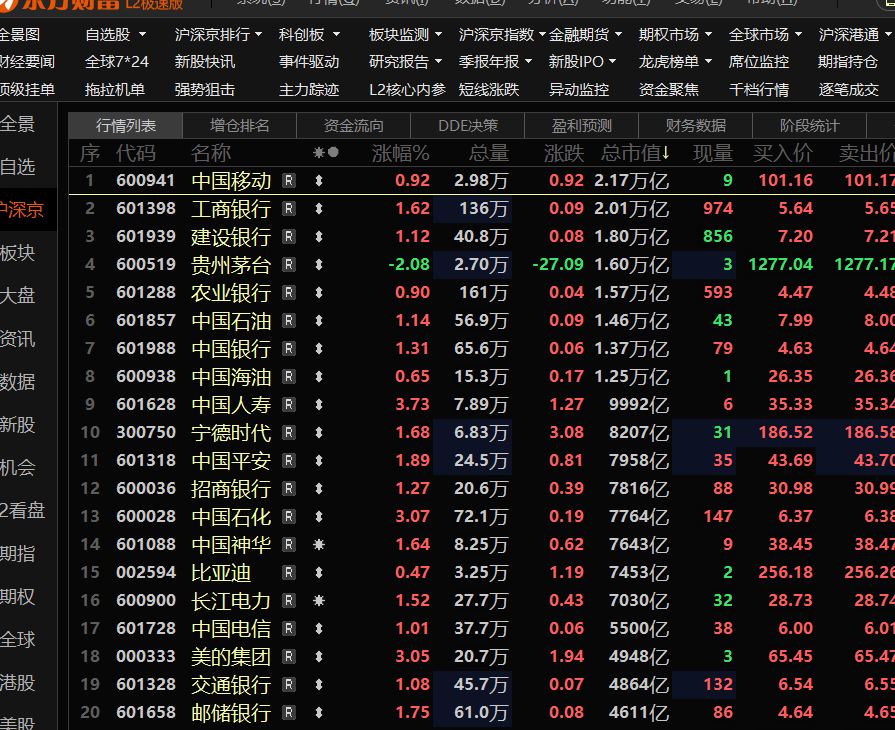This screenshot has height=730, width=895.
Task: Select the 宁德时代 stock name
Action: [x=231, y=433]
